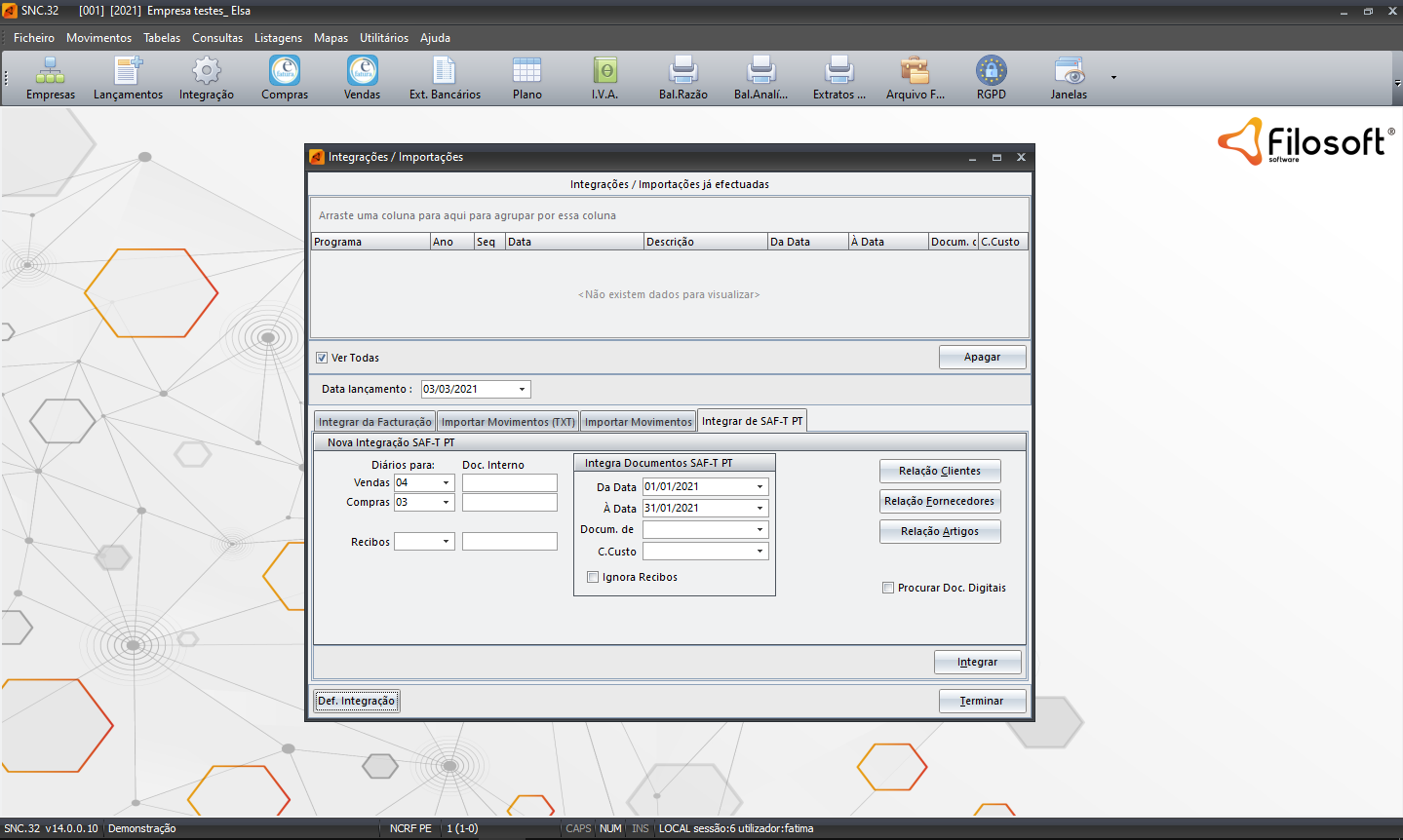Switch to the Integrar da Facturação tab
Viewport: 1403px width, 840px height.
374,422
